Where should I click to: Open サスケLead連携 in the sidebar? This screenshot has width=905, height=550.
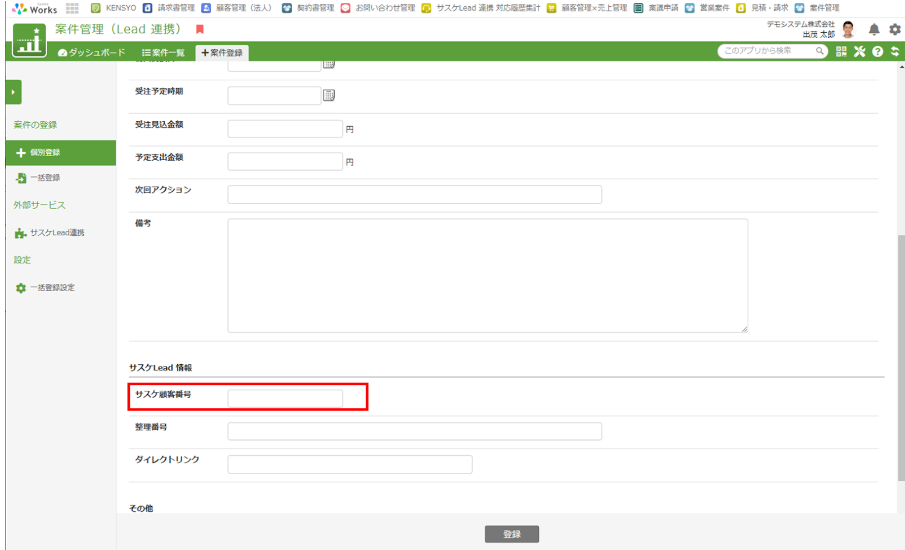(x=50, y=233)
